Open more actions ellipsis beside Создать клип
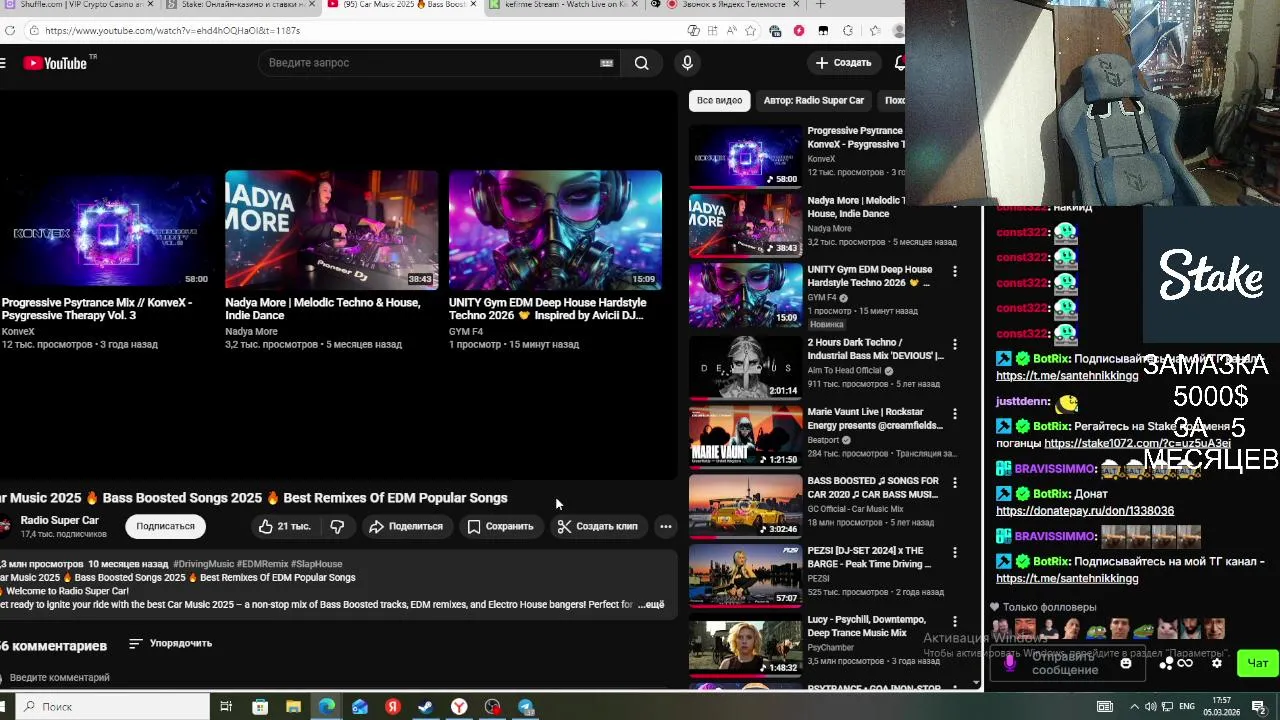 [x=665, y=526]
